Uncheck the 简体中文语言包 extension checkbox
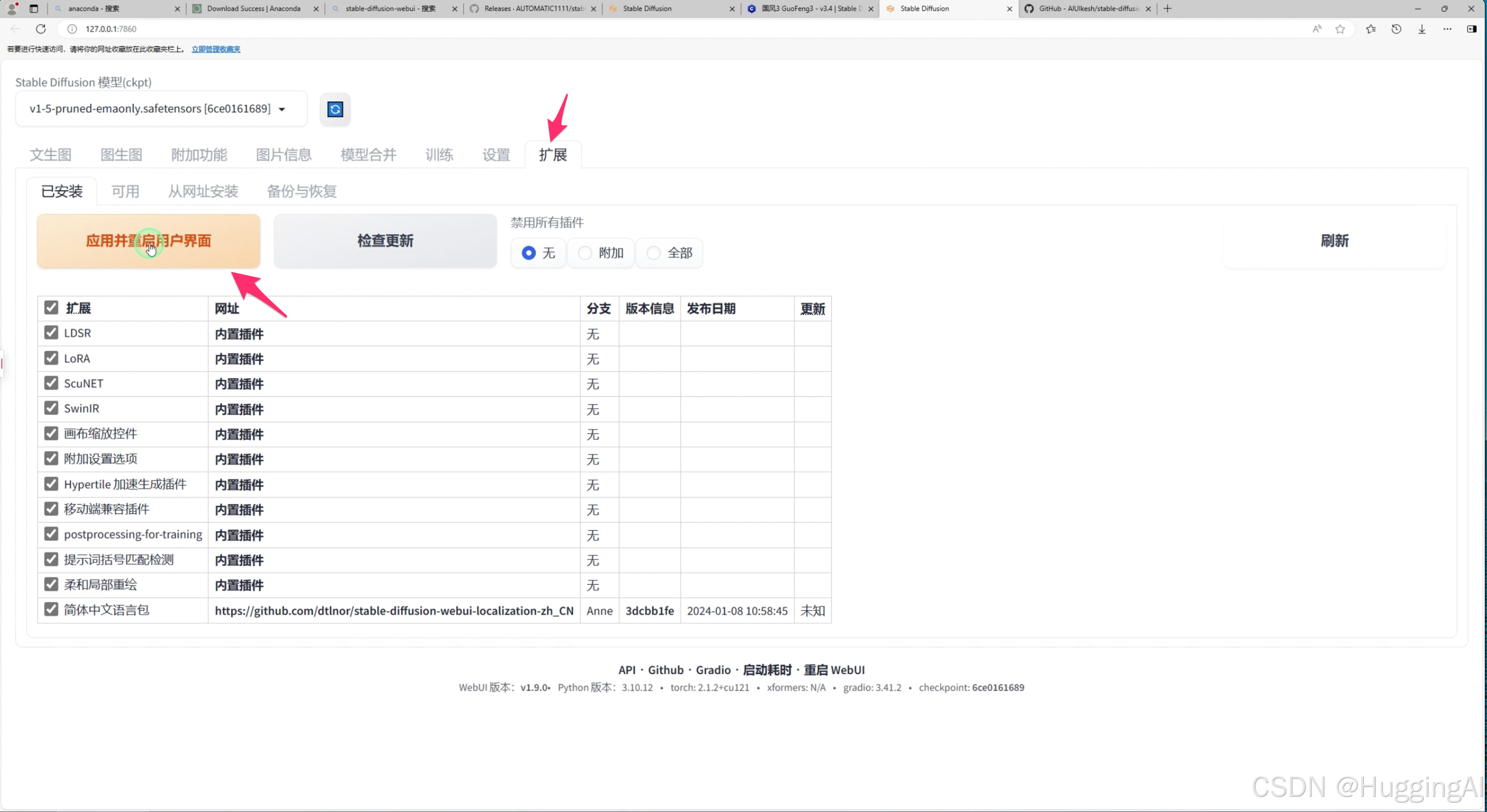Screen dimensions: 1487x812 (51, 609)
